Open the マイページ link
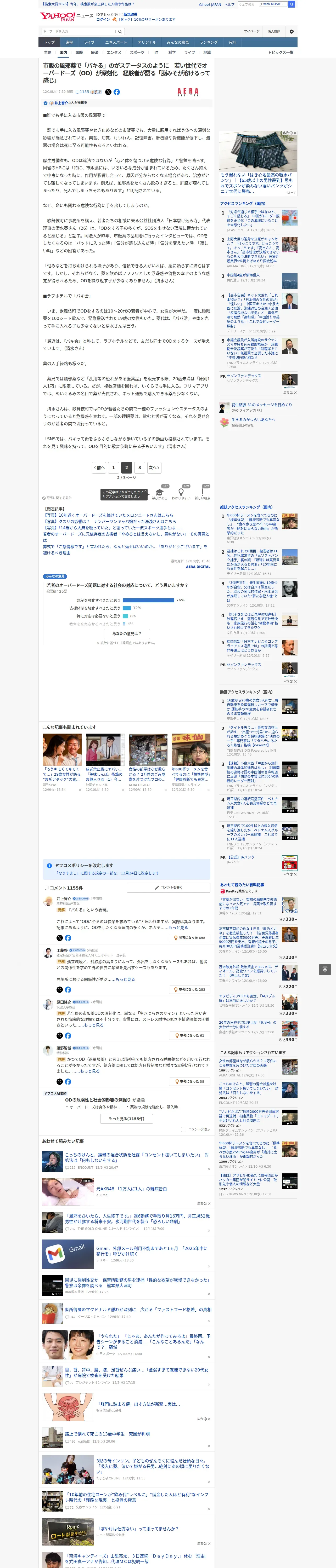Viewport: 336px width, 1568px height. [252, 32]
